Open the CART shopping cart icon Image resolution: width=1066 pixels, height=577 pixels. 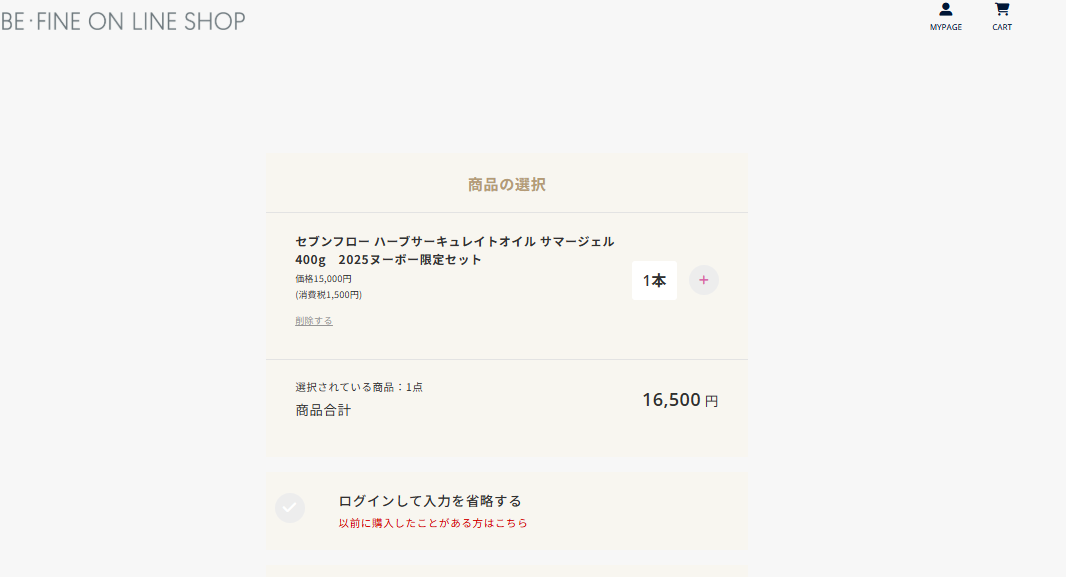click(x=1002, y=10)
